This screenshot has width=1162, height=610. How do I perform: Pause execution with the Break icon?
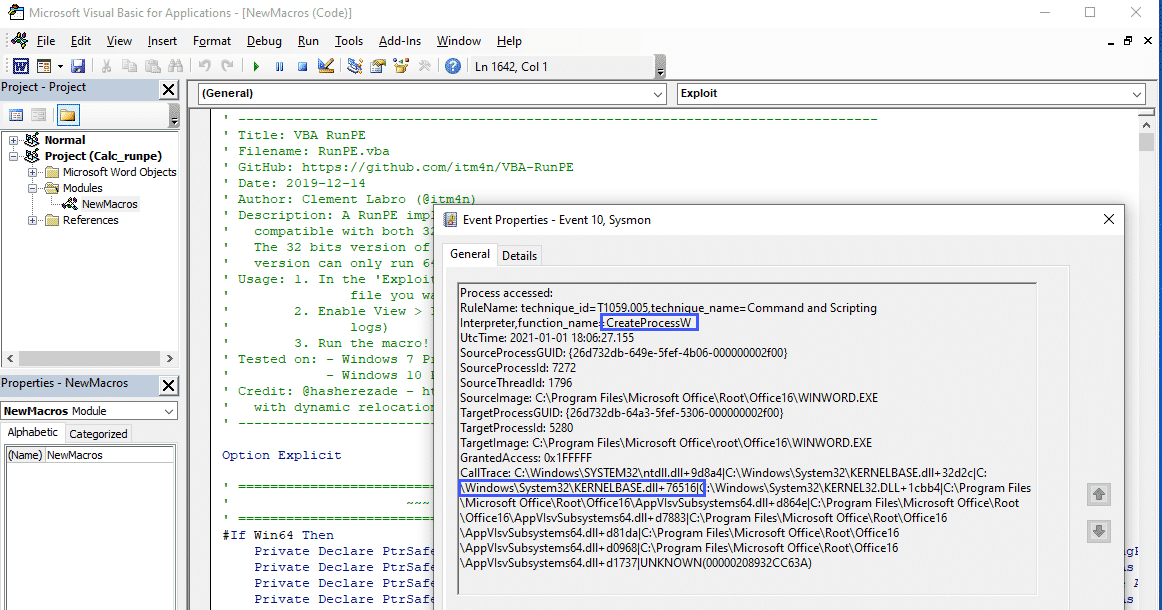[279, 65]
